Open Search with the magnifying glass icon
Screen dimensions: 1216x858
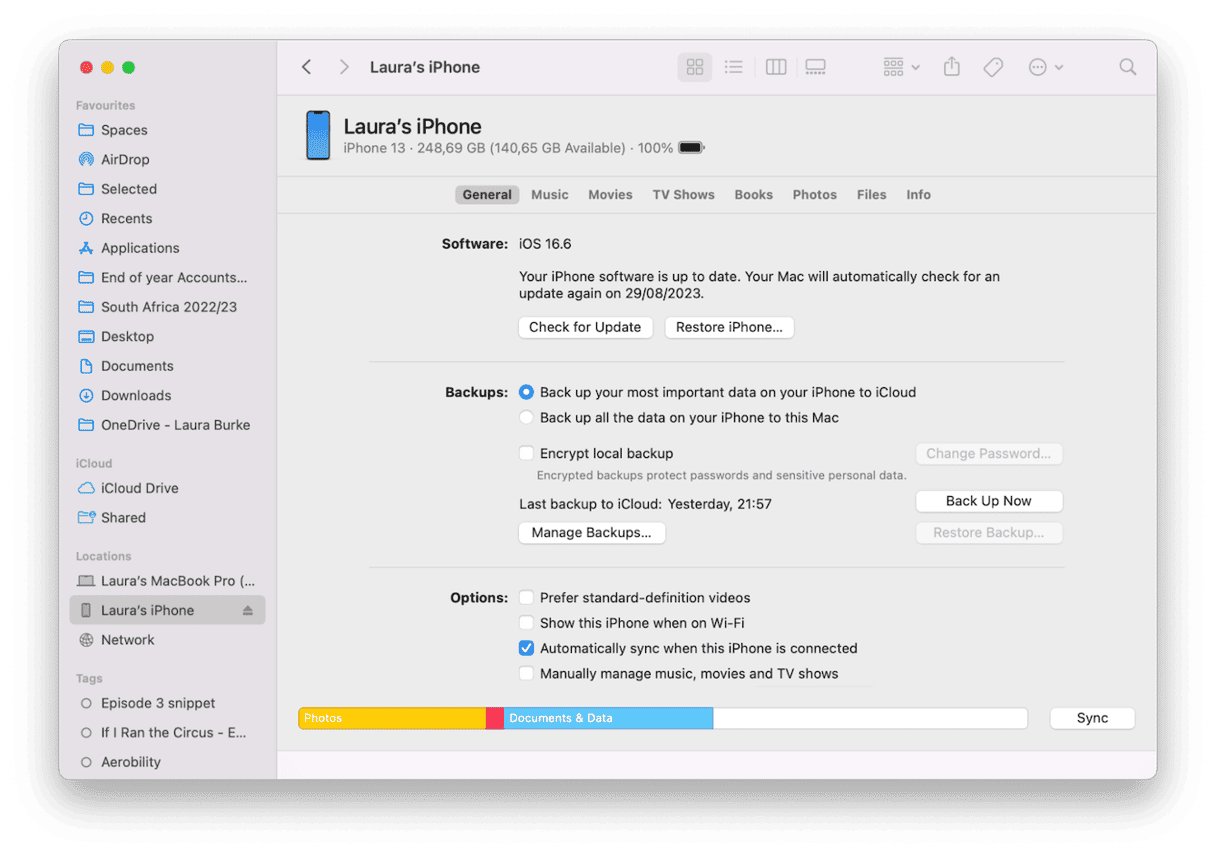tap(1127, 66)
